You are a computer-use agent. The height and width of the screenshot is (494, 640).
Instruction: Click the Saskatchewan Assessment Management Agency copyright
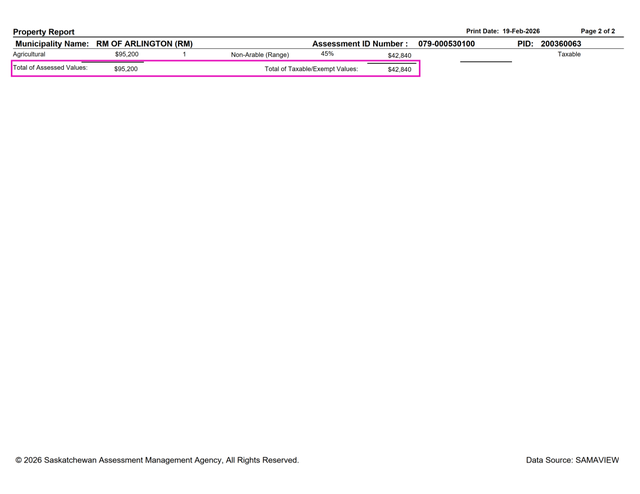pyautogui.click(x=157, y=460)
